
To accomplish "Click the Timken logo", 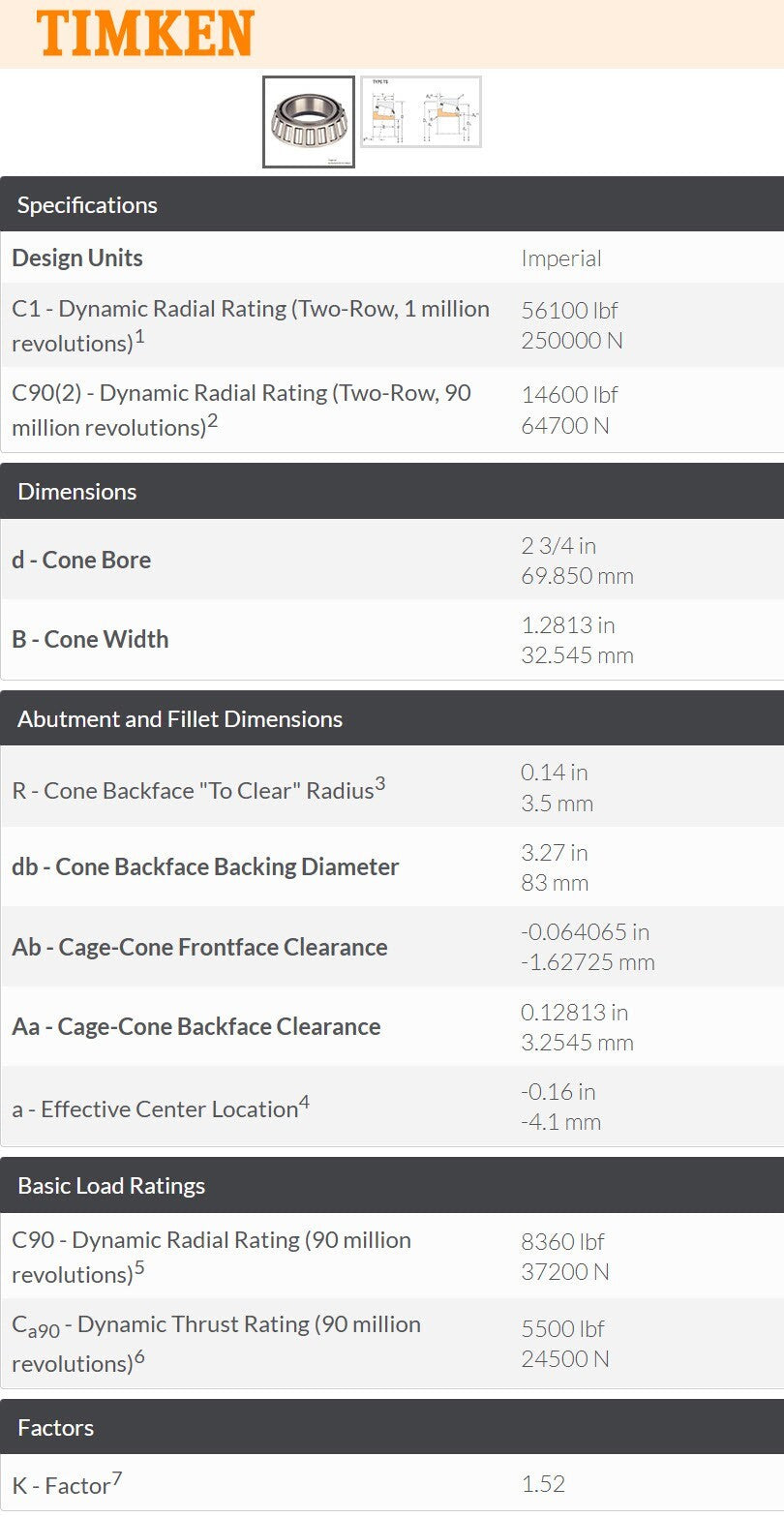I will (x=145, y=33).
